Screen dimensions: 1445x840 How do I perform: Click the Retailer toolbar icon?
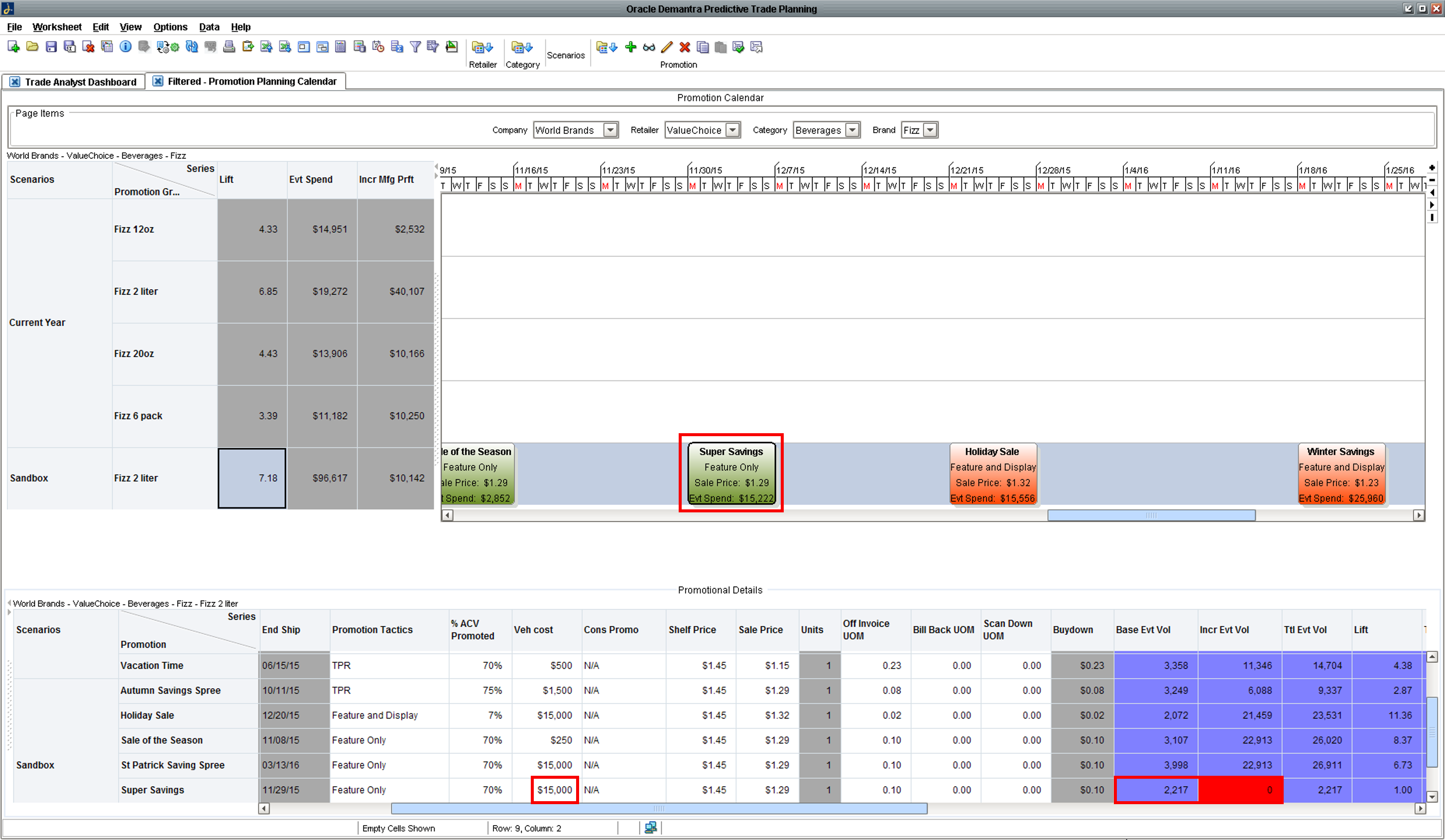482,48
